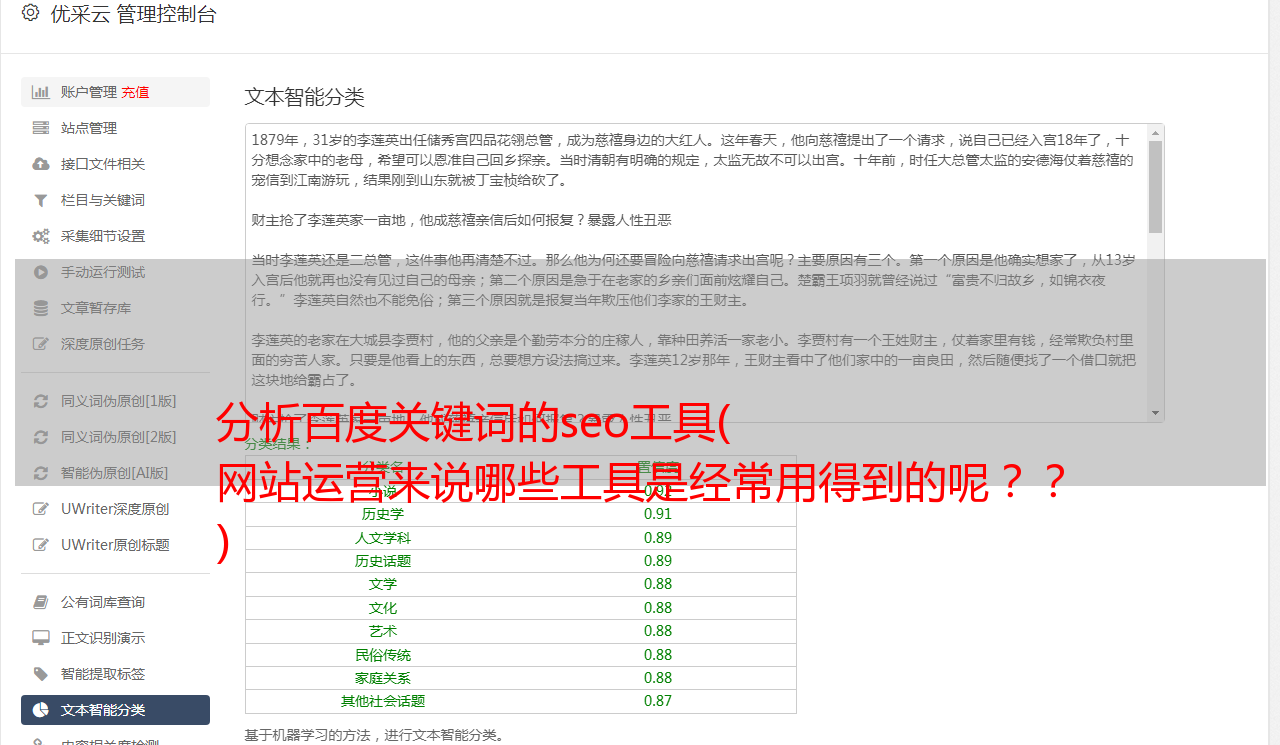Viewport: 1280px width, 745px height.
Task: Select the 0.91 confidence value
Action: coord(658,514)
